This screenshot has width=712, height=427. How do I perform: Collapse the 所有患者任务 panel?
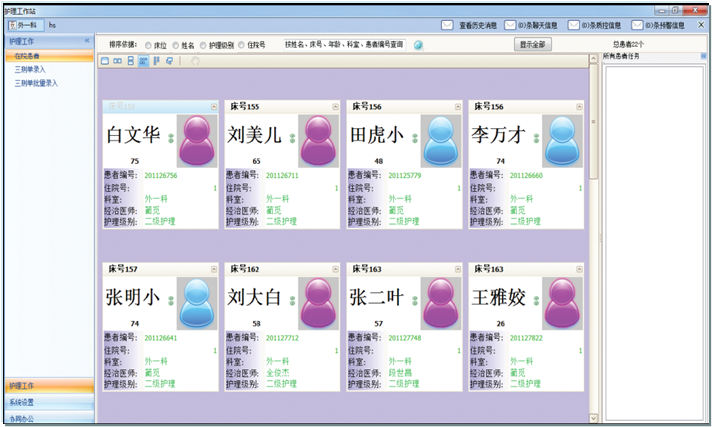(703, 56)
